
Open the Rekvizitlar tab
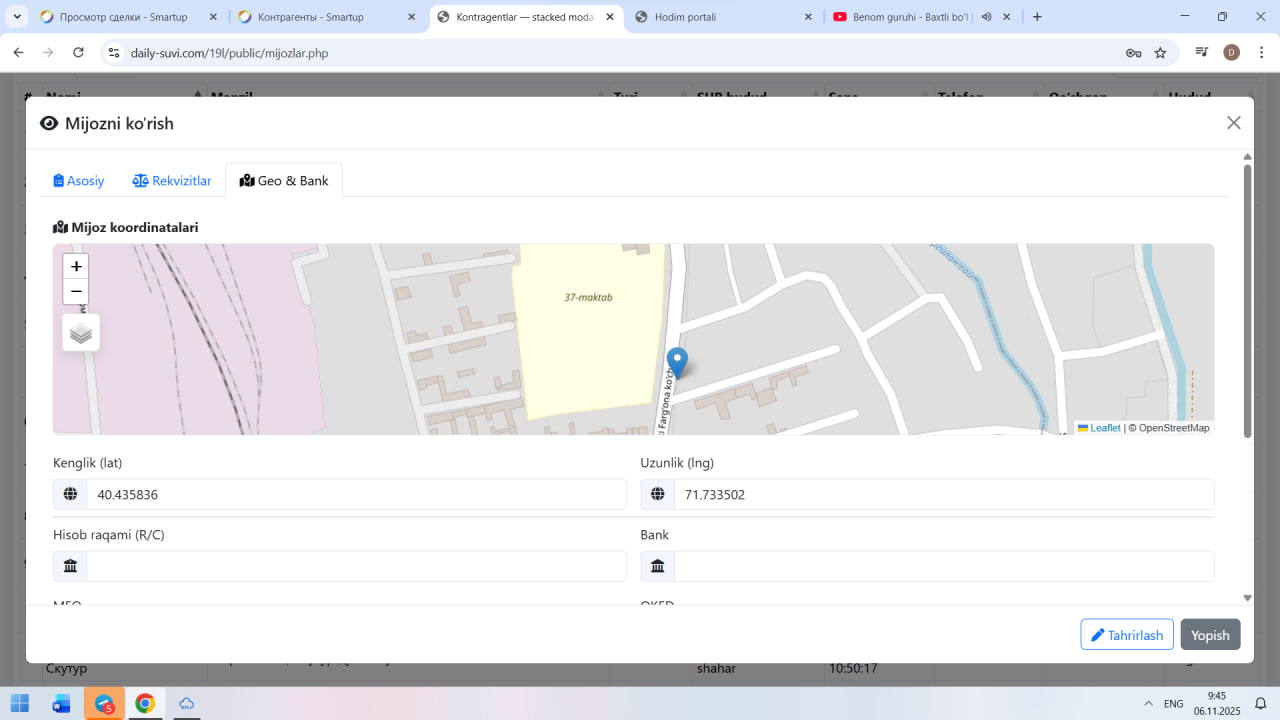point(172,181)
